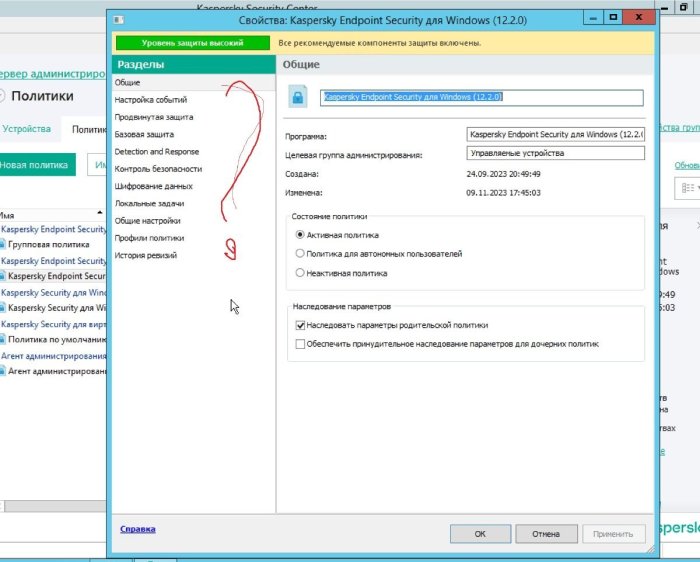Open the Общие section
Viewport: 700px width, 562px height.
coord(127,83)
